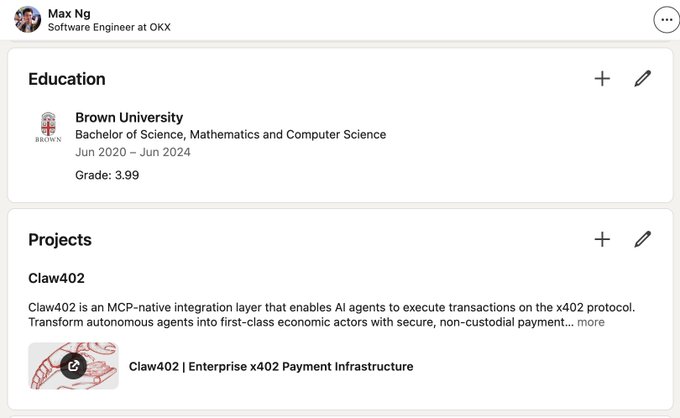Click the Projects section heading
Screen dimensions: 680x418
(x=60, y=239)
